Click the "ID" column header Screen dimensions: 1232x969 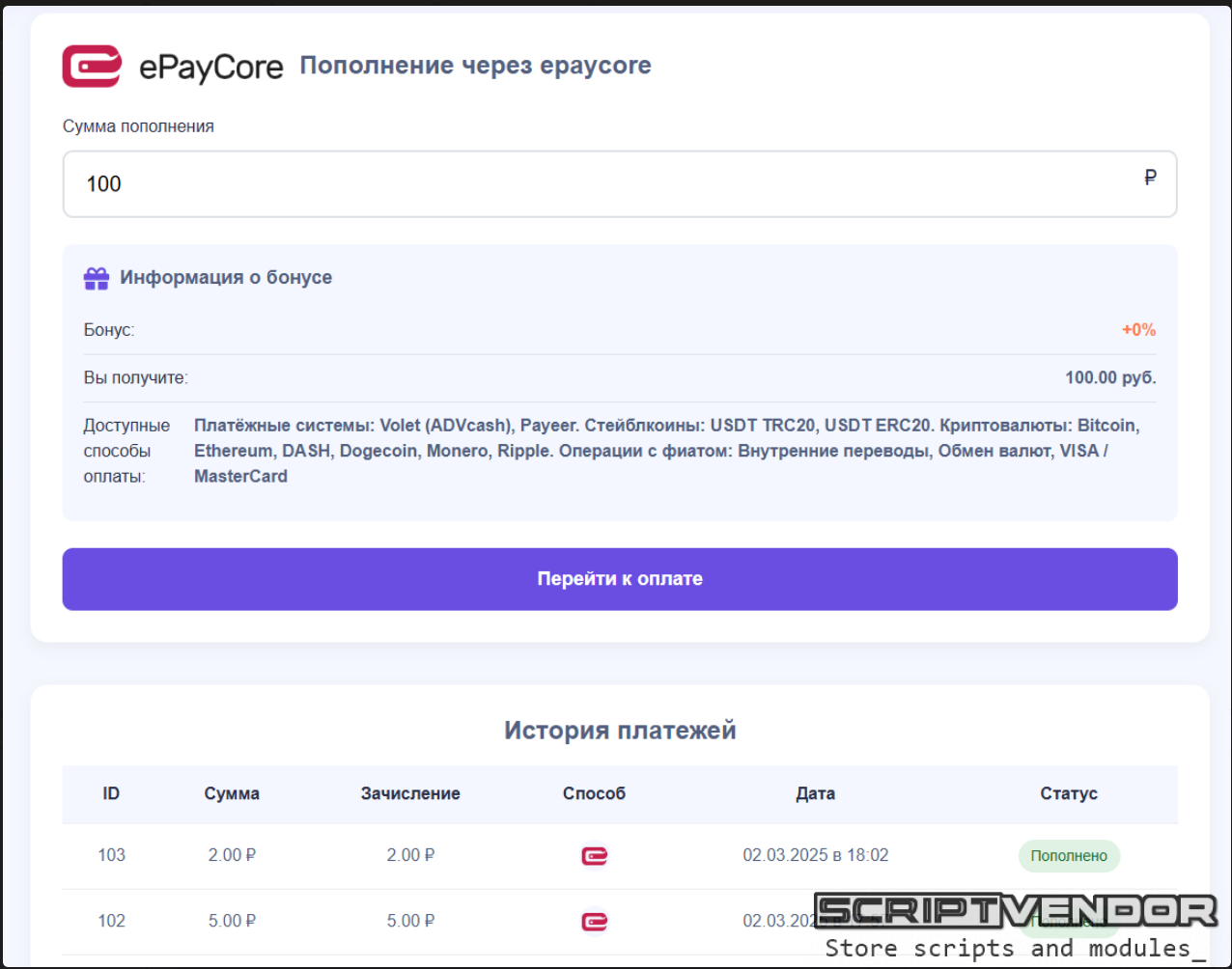coord(111,793)
